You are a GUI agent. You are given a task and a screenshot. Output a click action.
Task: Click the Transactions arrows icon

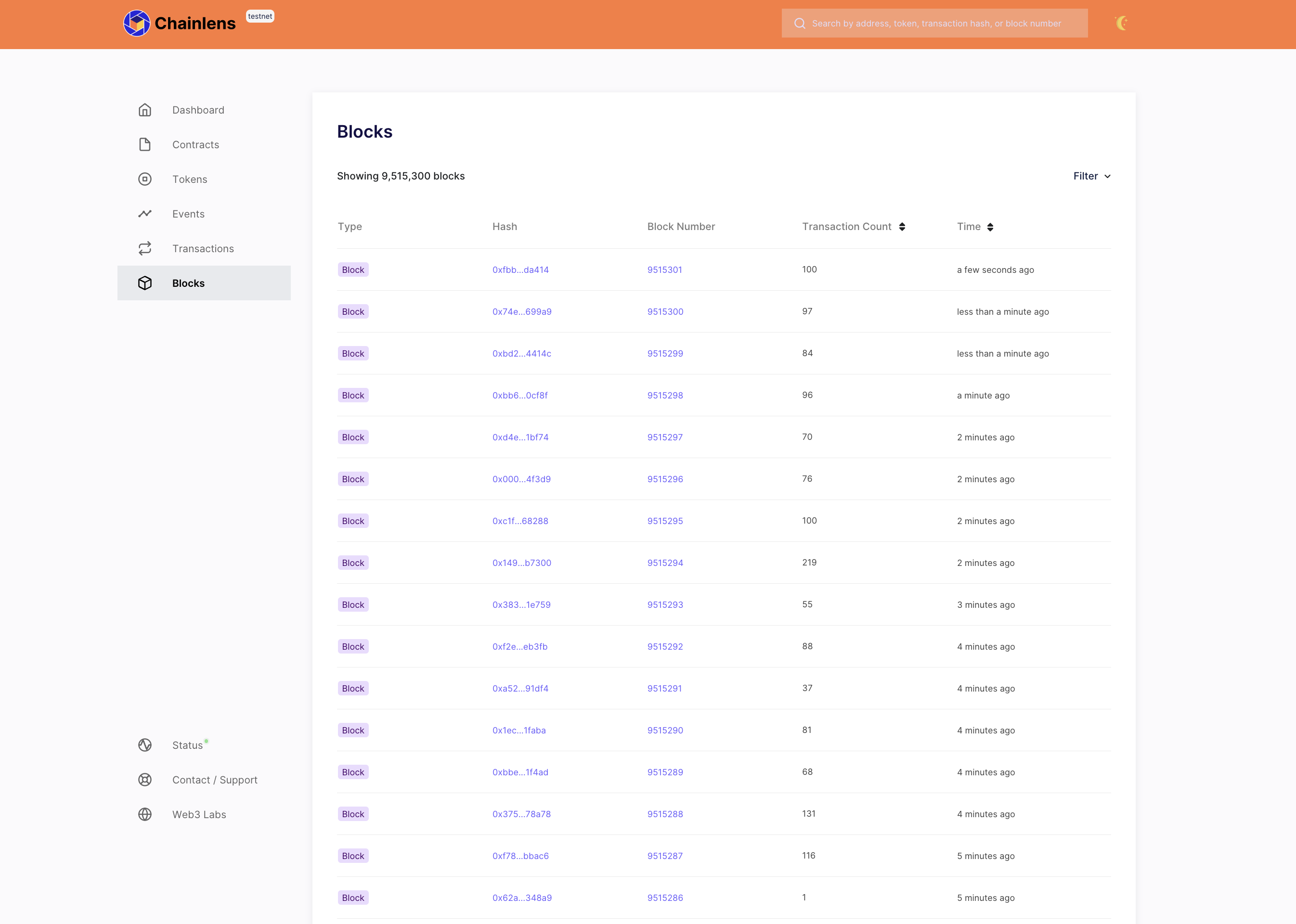point(144,249)
